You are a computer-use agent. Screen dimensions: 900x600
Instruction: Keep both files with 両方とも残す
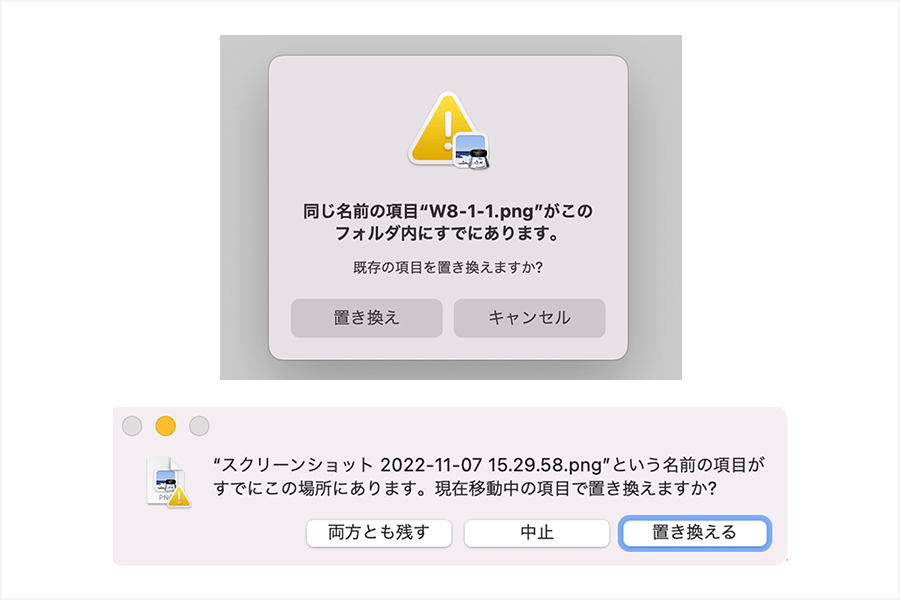[379, 533]
